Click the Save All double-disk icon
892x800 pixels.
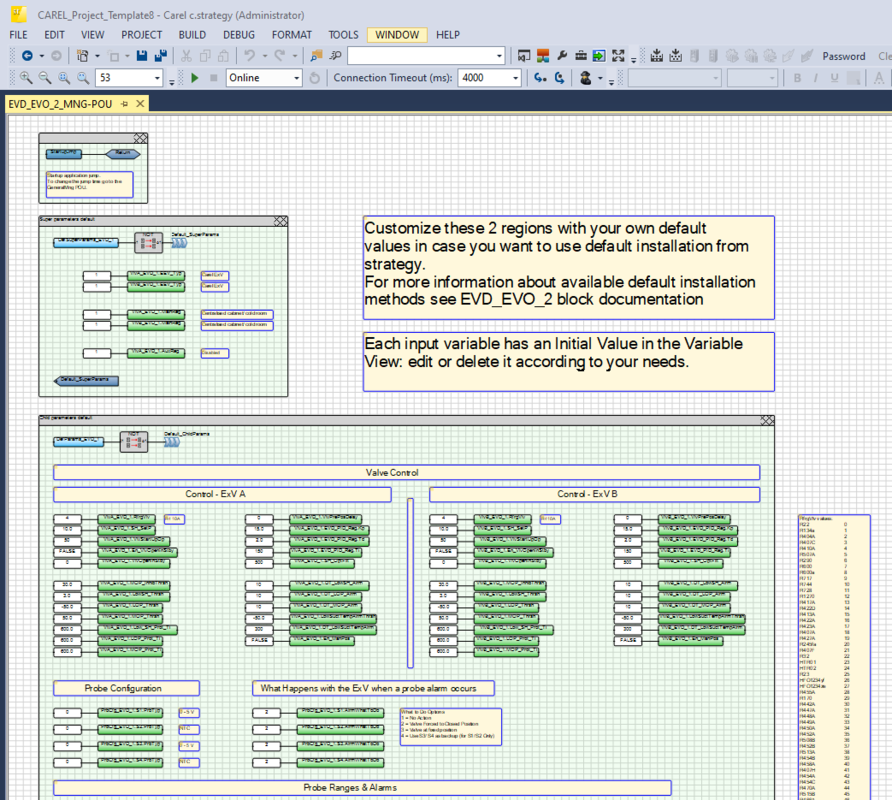tap(161, 56)
